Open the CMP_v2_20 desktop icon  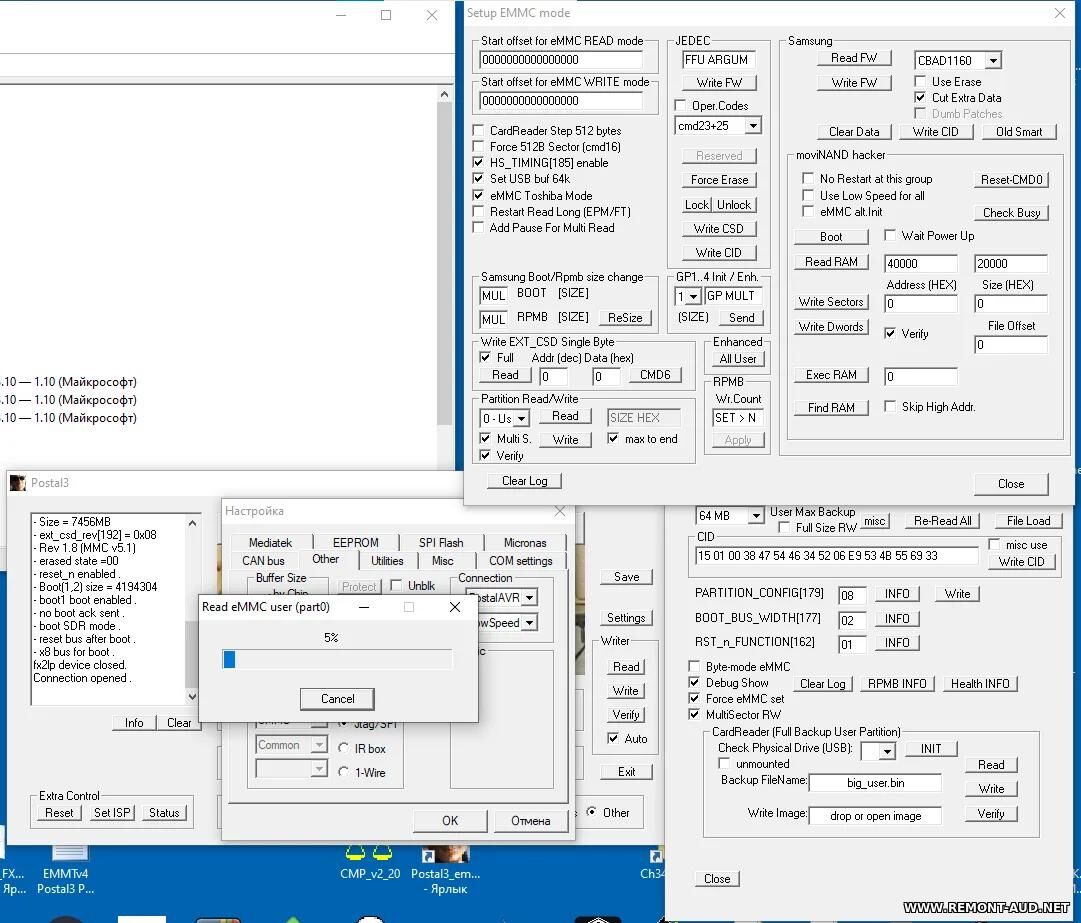click(x=370, y=863)
